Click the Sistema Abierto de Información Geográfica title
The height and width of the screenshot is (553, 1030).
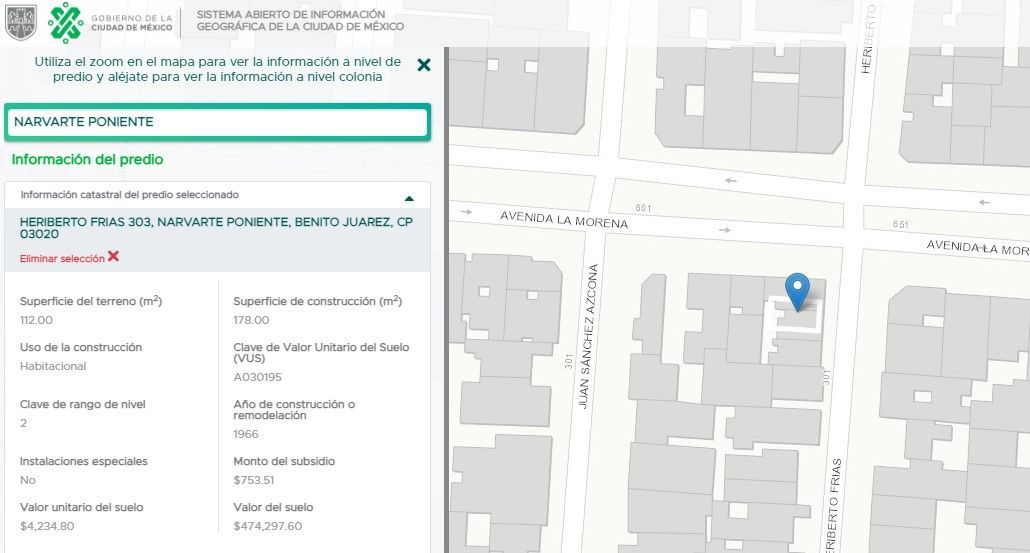tap(300, 20)
